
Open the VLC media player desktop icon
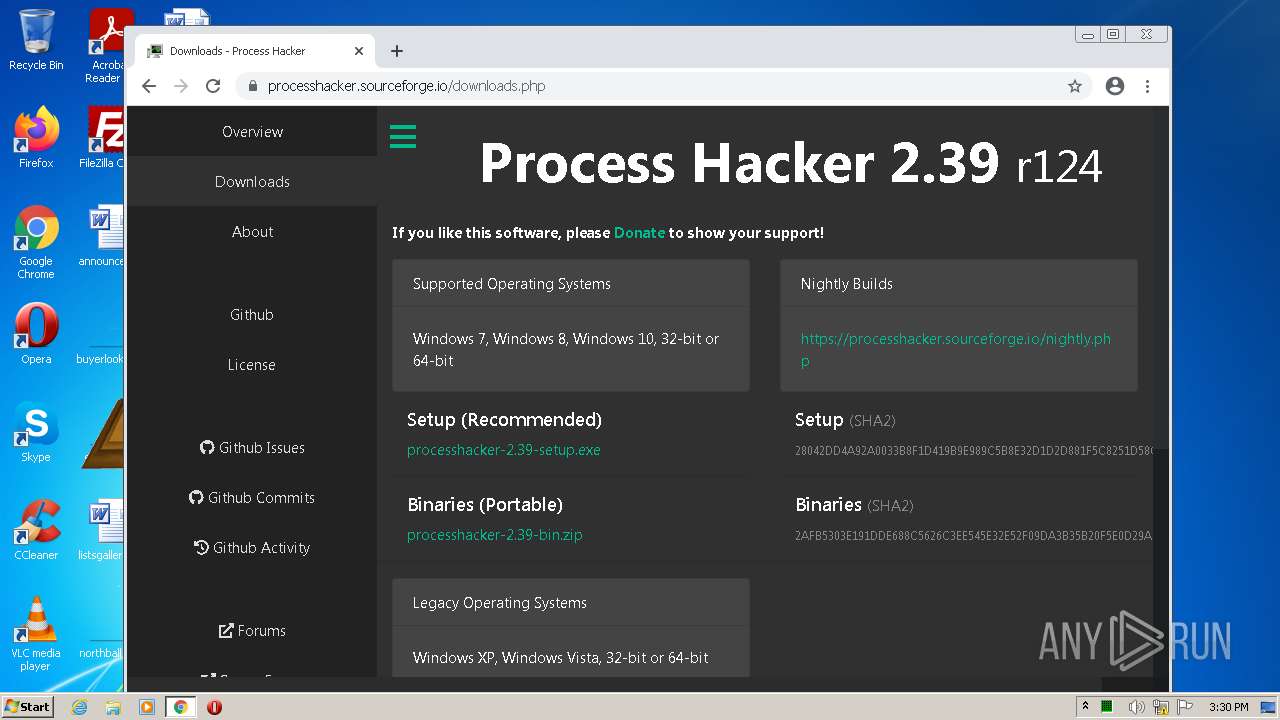click(36, 634)
